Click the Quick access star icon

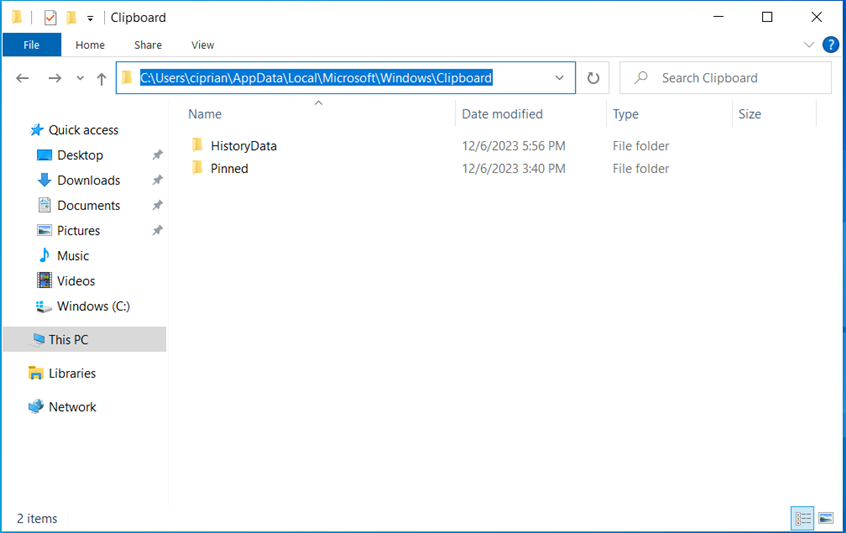[x=37, y=129]
